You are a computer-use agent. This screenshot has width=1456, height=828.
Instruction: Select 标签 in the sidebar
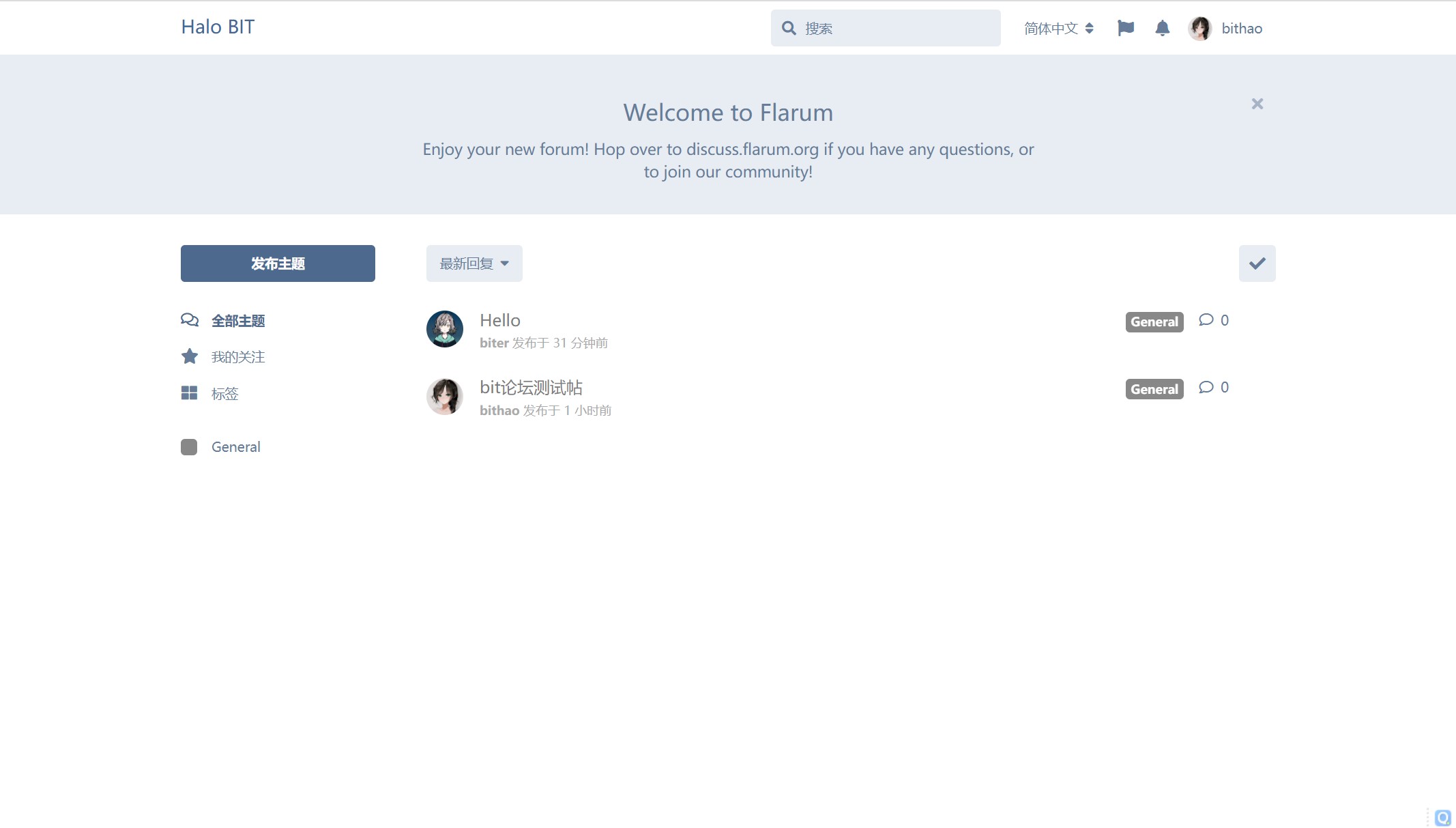(209, 394)
